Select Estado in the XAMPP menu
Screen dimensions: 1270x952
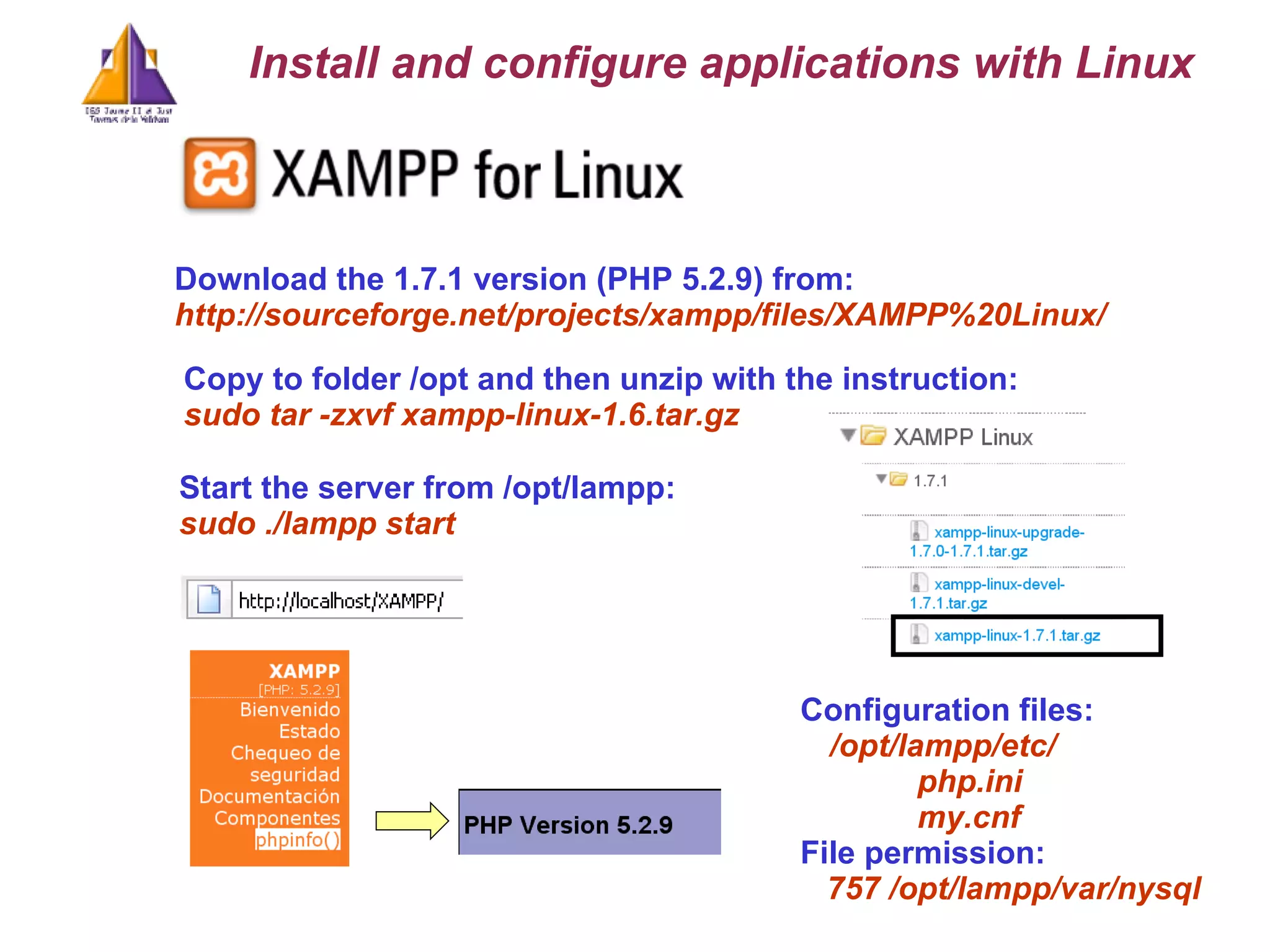309,731
